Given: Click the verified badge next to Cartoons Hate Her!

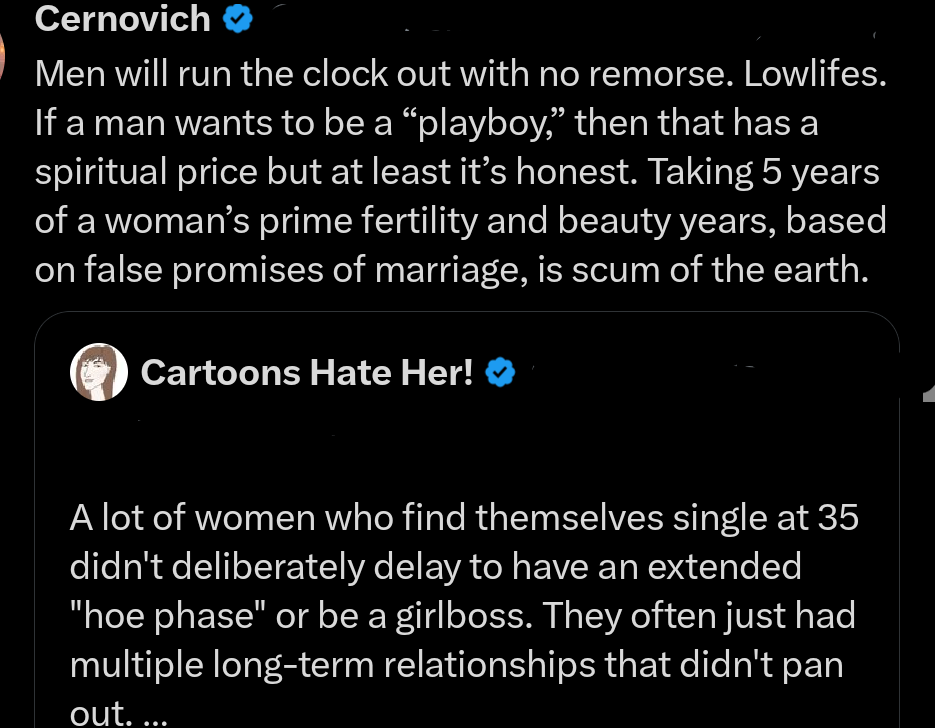Looking at the screenshot, I should click(x=500, y=373).
